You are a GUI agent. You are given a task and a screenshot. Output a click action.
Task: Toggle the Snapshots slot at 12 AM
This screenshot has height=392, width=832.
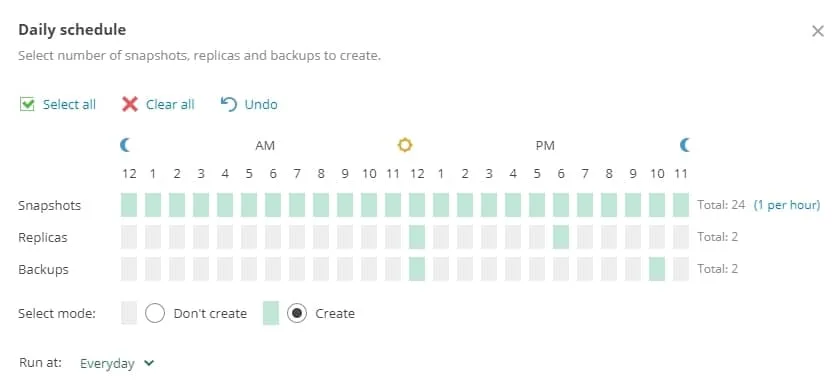point(129,205)
